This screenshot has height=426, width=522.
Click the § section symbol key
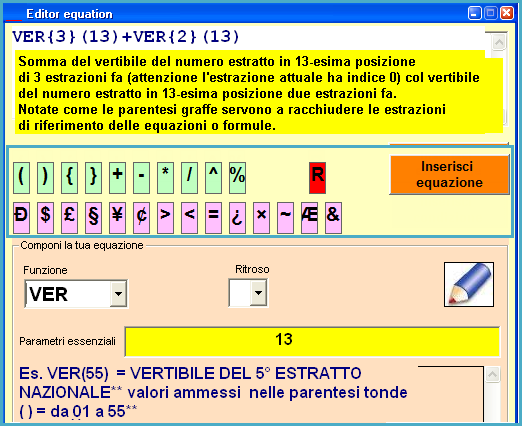tap(93, 218)
